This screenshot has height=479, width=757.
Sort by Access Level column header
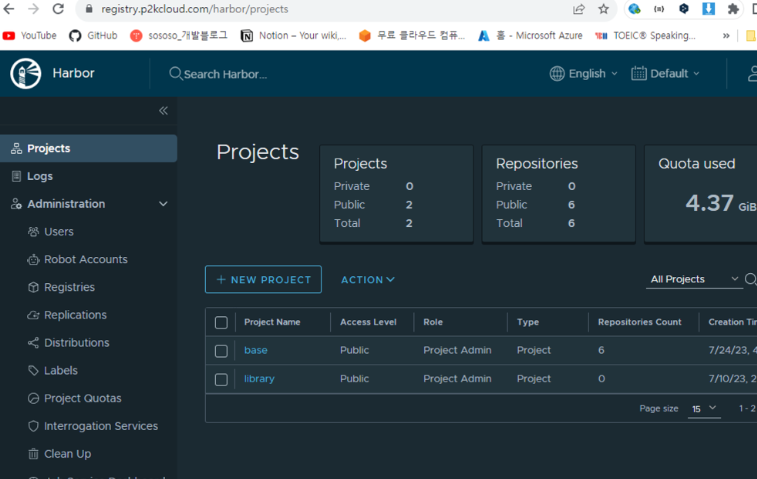click(368, 322)
